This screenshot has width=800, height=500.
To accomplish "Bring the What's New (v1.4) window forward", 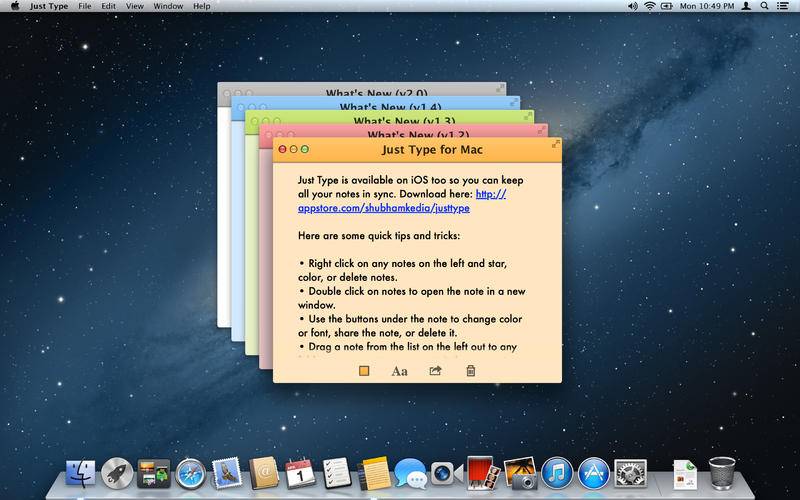I will pos(390,106).
